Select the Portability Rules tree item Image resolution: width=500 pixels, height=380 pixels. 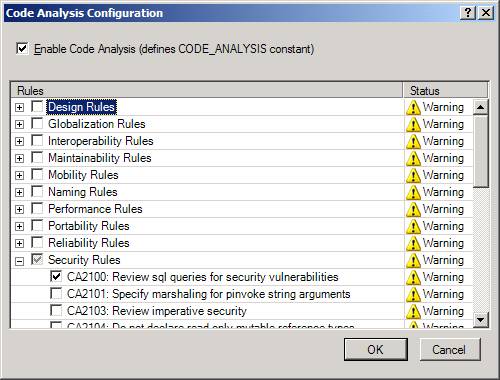[x=89, y=226]
